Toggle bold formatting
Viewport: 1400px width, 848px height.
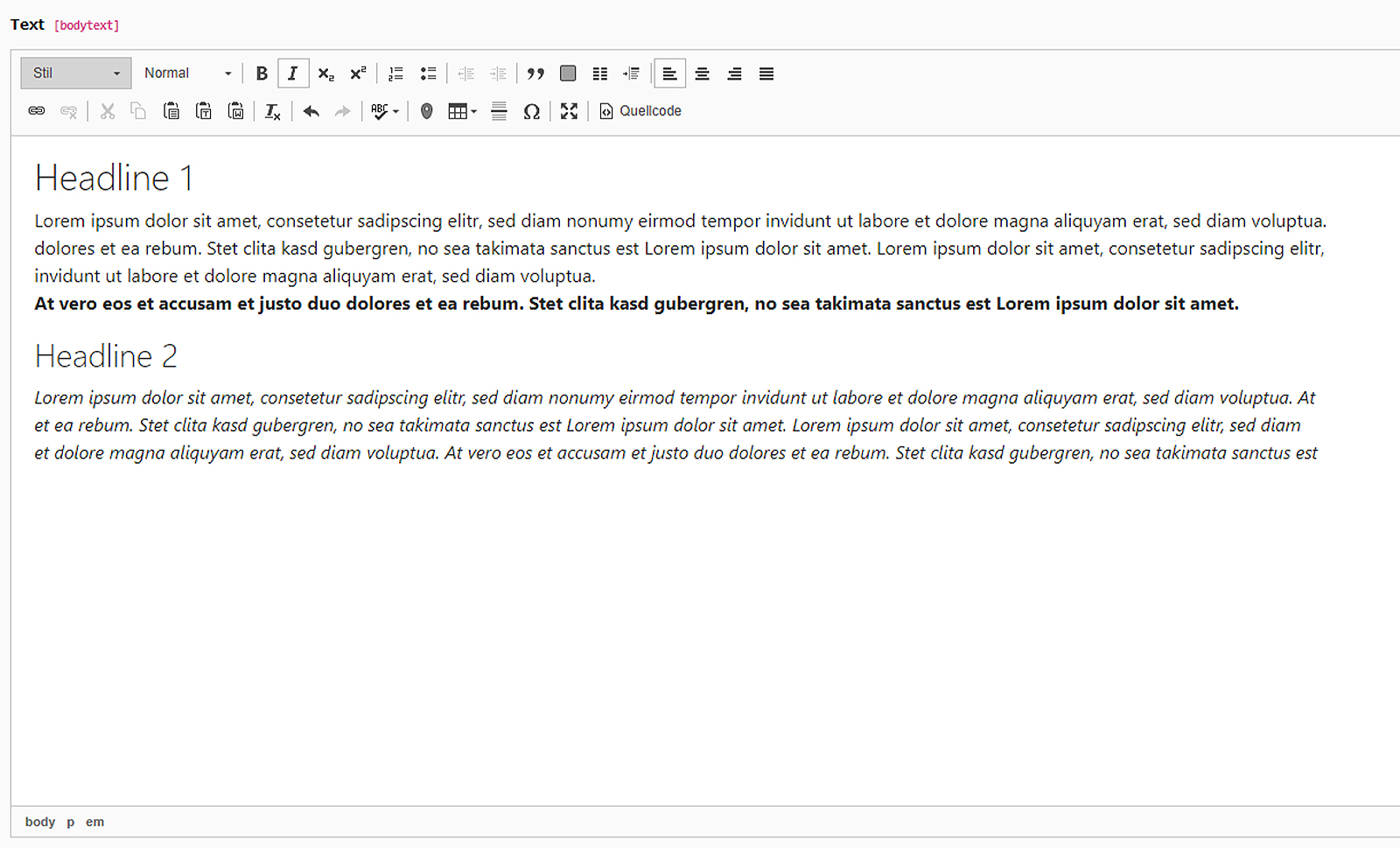coord(261,74)
